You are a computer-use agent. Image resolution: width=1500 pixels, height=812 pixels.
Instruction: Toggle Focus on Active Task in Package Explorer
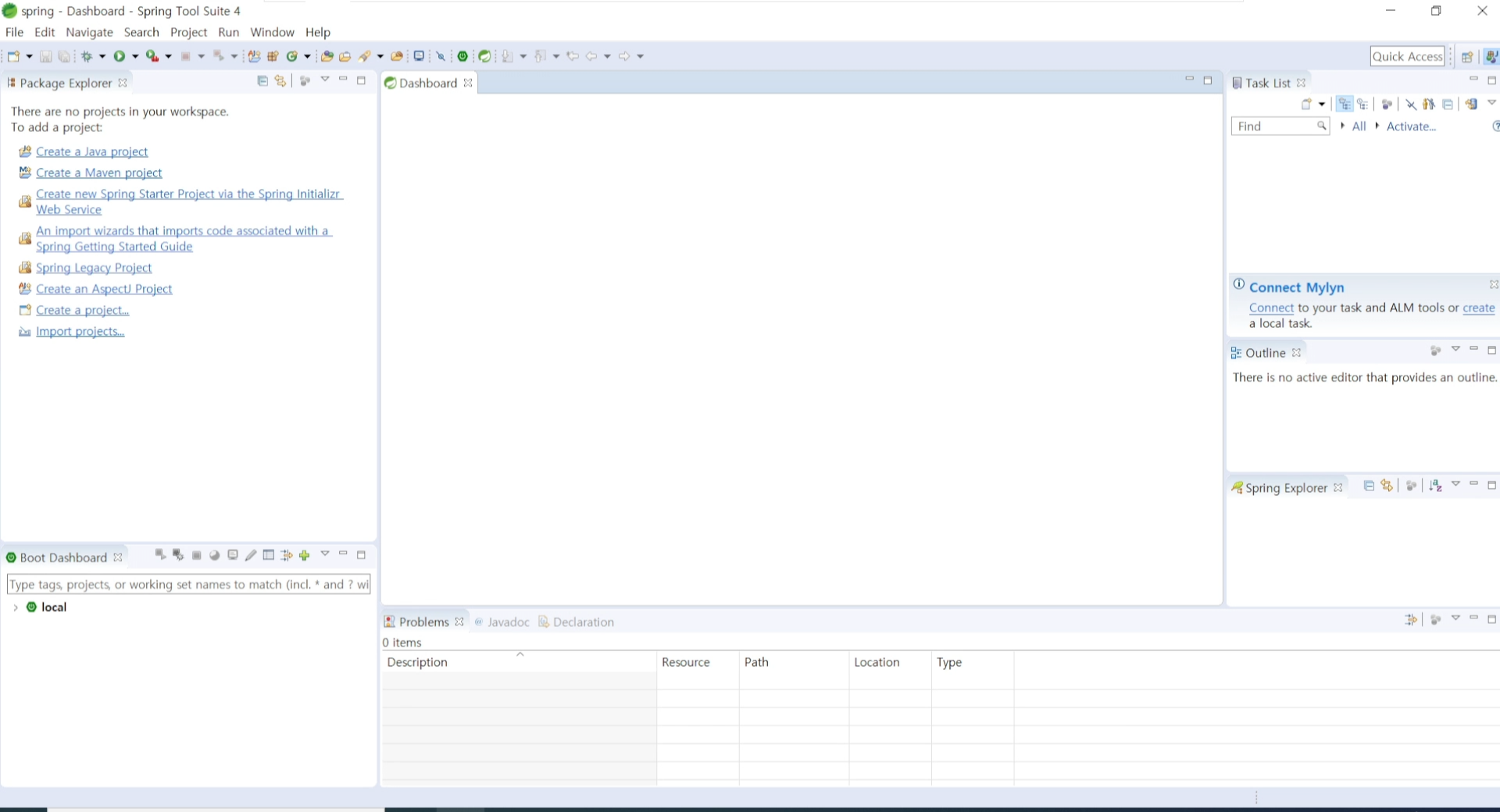[x=305, y=80]
